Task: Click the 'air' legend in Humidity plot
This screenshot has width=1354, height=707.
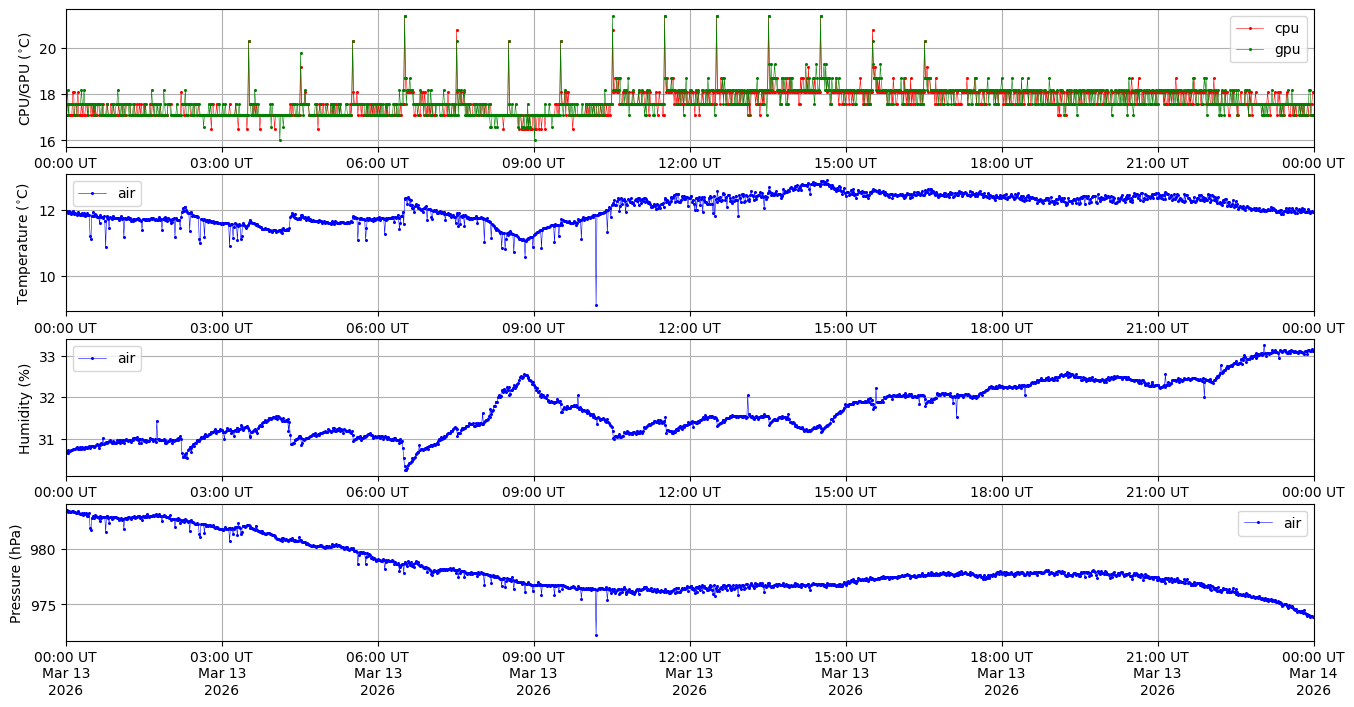Action: click(x=107, y=358)
